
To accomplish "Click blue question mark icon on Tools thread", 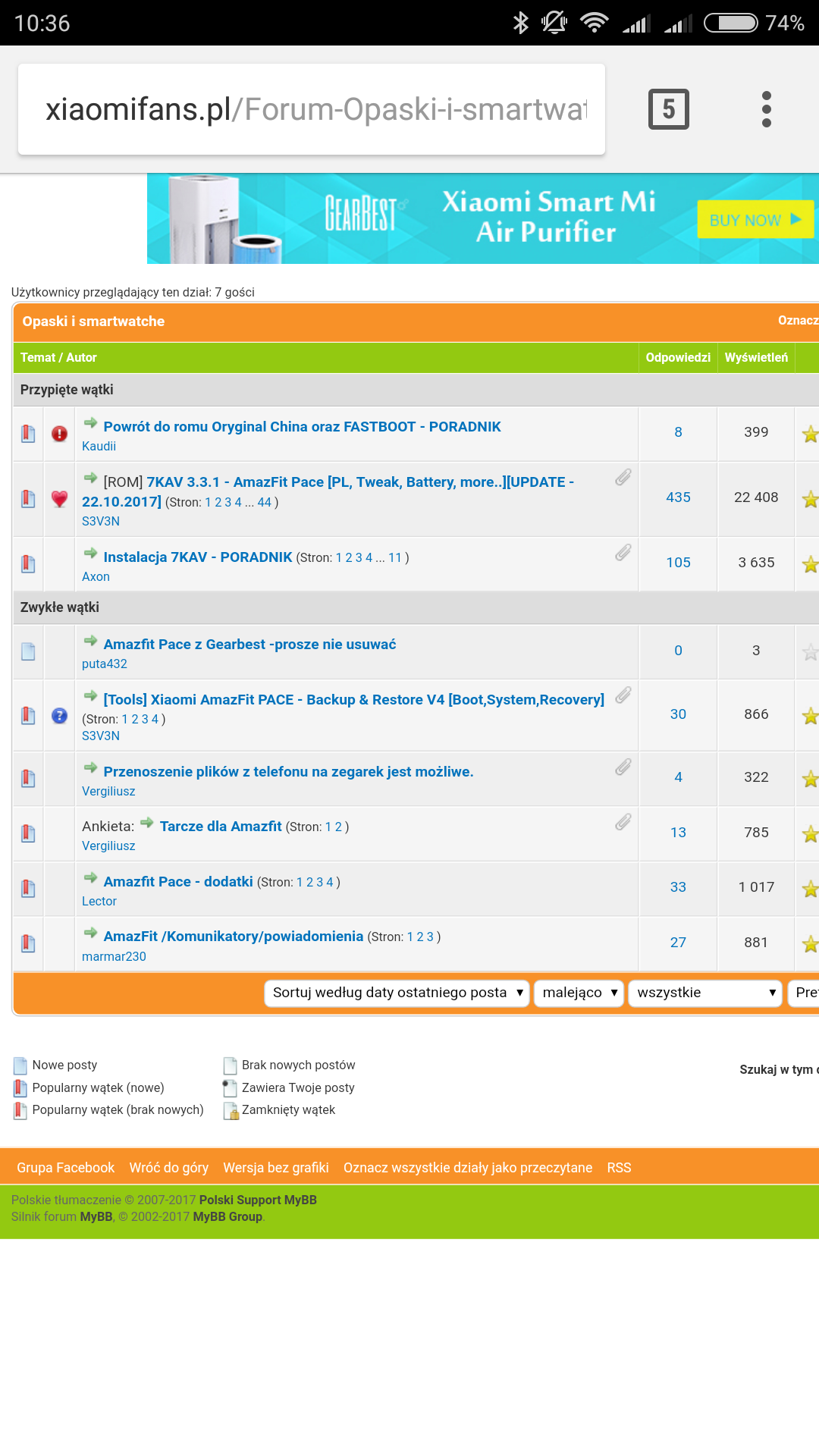I will click(x=59, y=716).
